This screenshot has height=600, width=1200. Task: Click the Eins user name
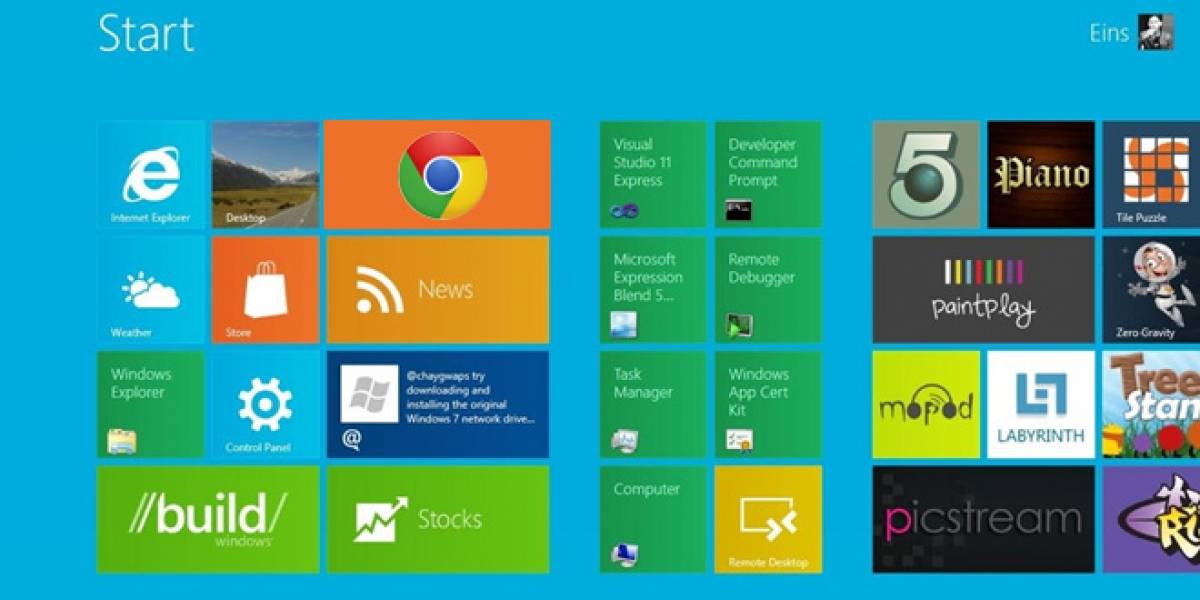1109,33
